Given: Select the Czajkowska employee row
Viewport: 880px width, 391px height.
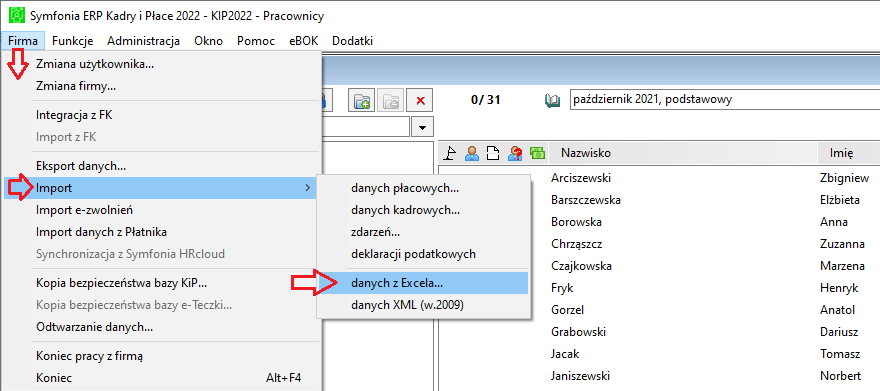Looking at the screenshot, I should coord(659,266).
